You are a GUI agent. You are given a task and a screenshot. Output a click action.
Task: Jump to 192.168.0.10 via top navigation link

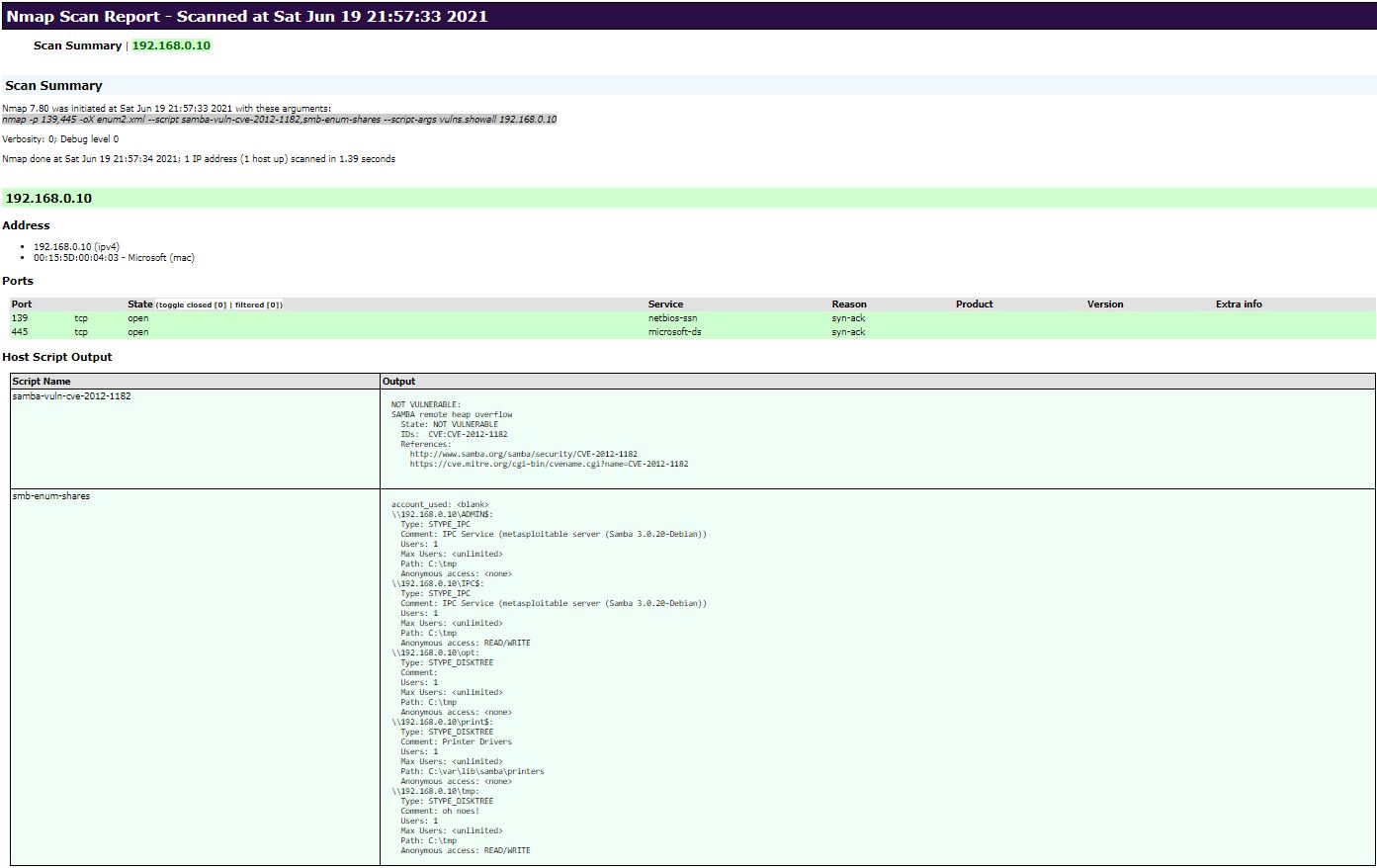tap(171, 45)
